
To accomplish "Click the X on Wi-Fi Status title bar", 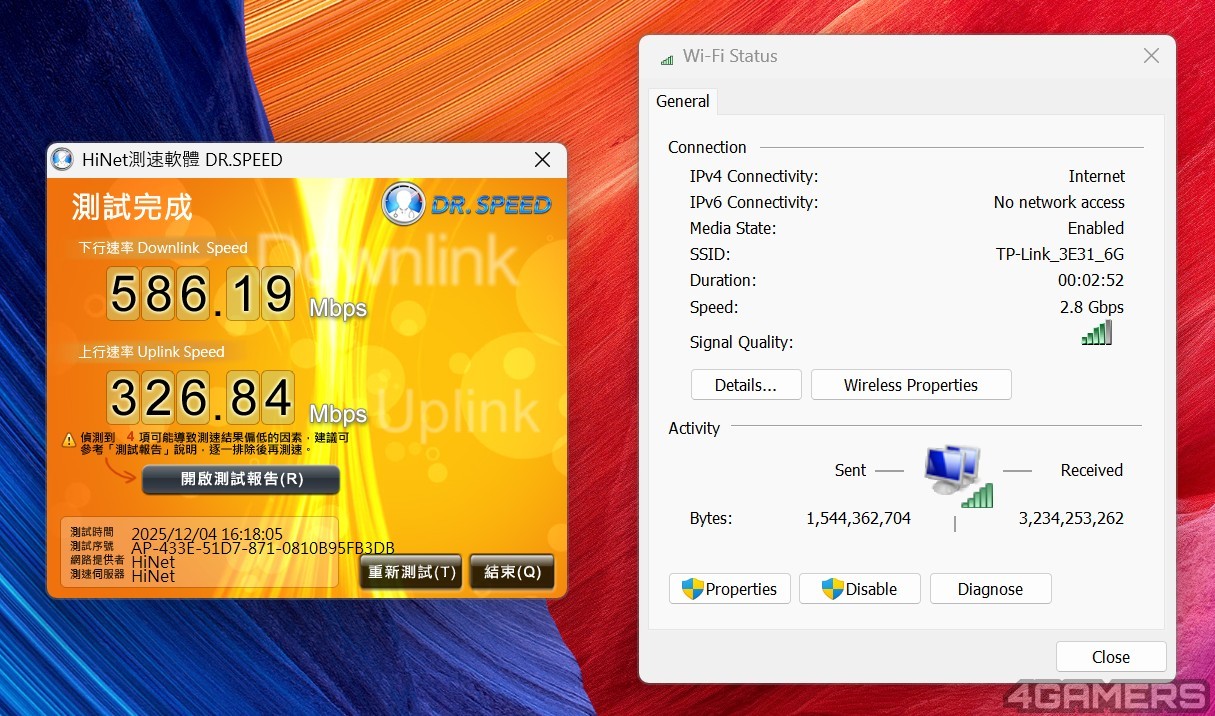I will click(x=1151, y=56).
